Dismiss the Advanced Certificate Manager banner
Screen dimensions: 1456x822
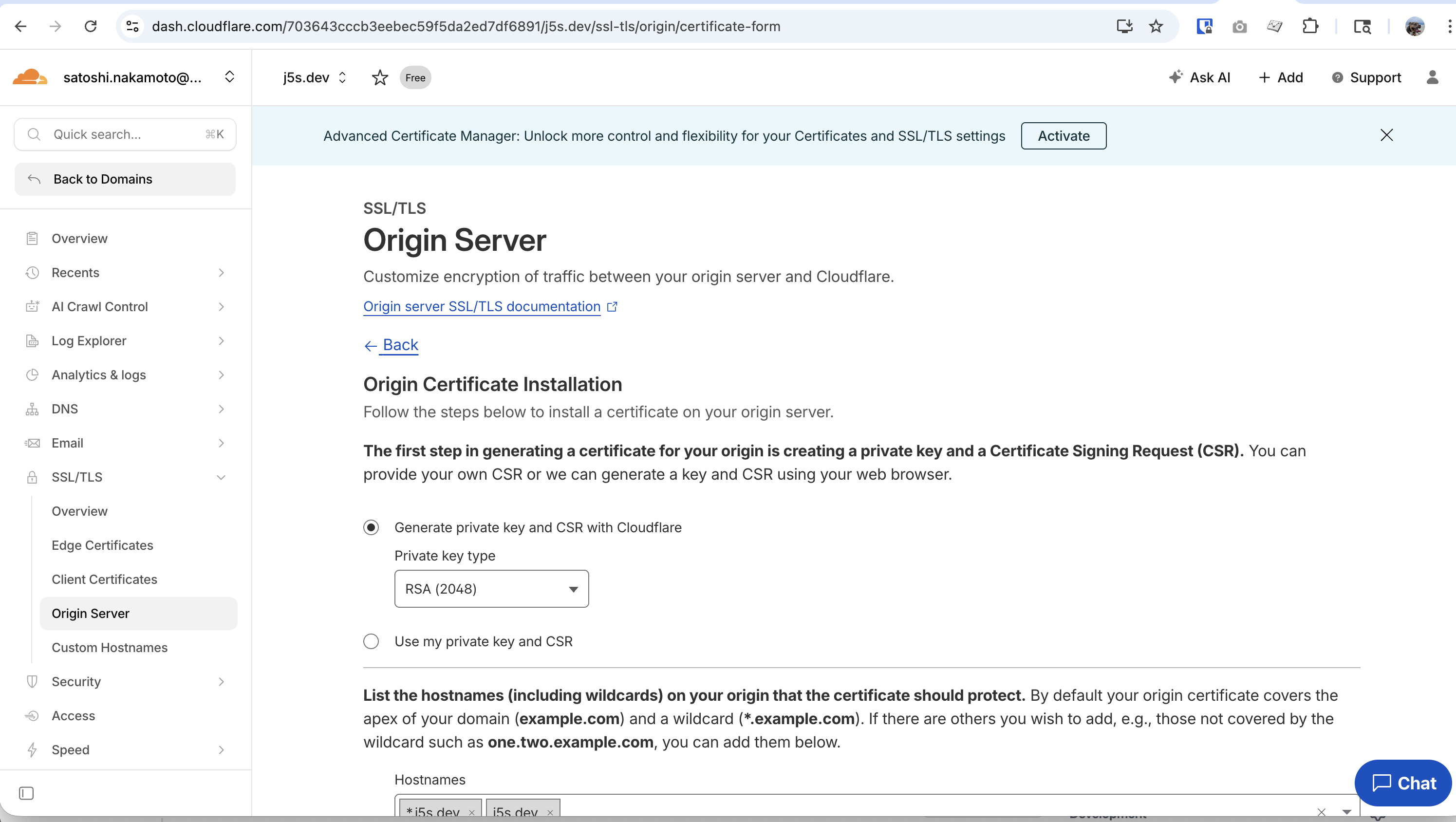point(1386,135)
